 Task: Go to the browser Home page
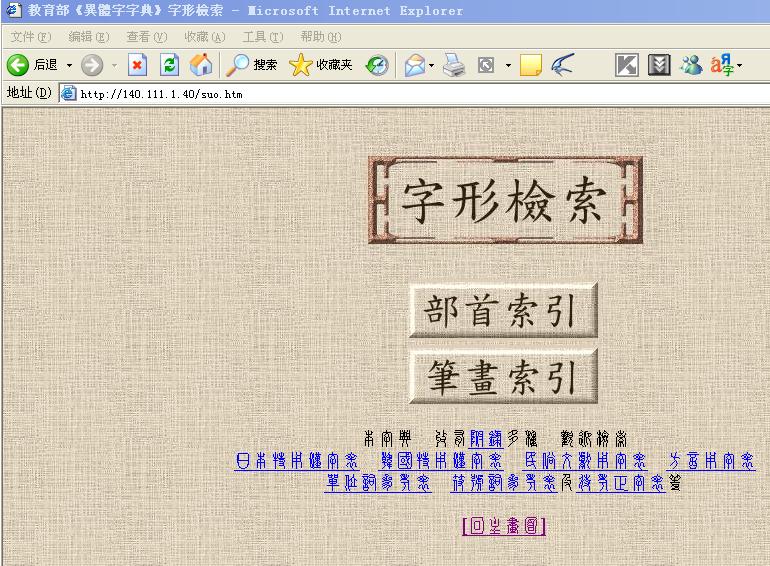[x=201, y=65]
